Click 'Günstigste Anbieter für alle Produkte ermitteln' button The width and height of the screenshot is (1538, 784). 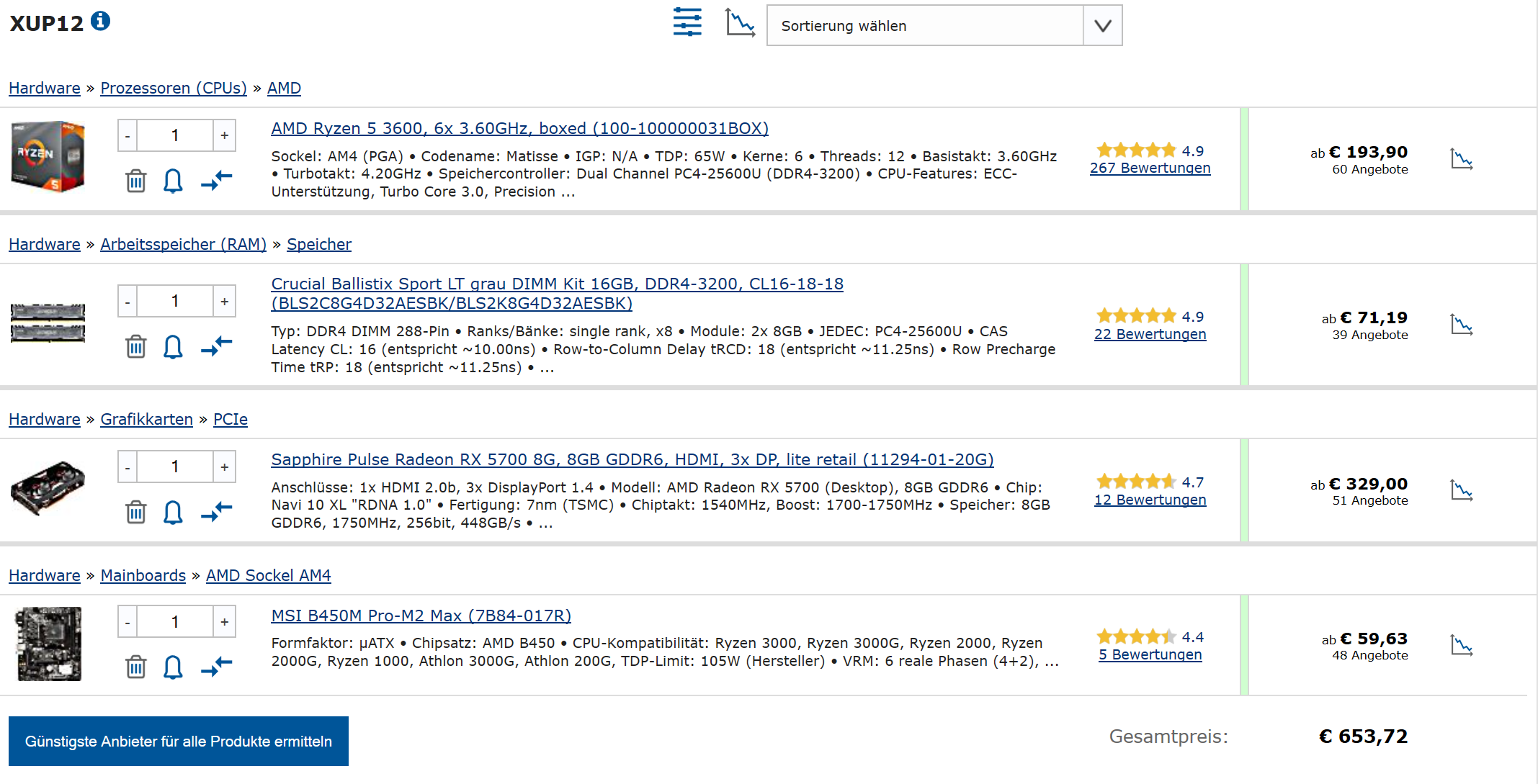(179, 741)
